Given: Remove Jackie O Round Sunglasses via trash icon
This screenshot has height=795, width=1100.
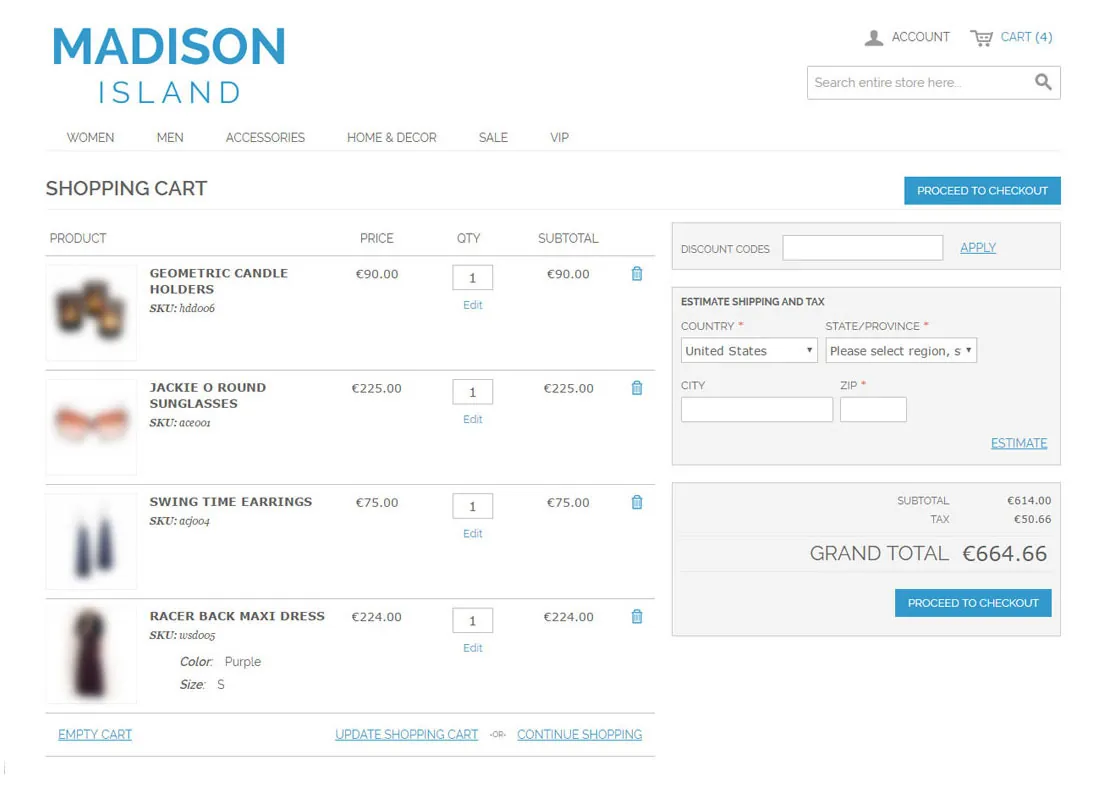Looking at the screenshot, I should [636, 388].
